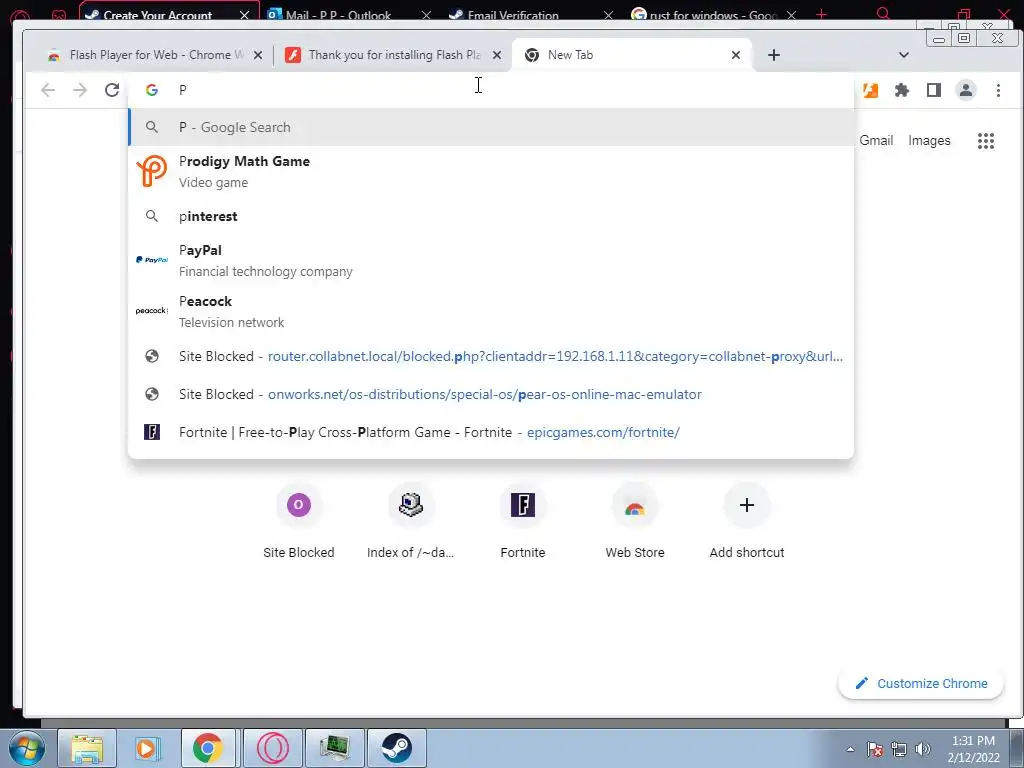Open the Windows Start orb
The image size is (1024, 768).
[x=26, y=748]
